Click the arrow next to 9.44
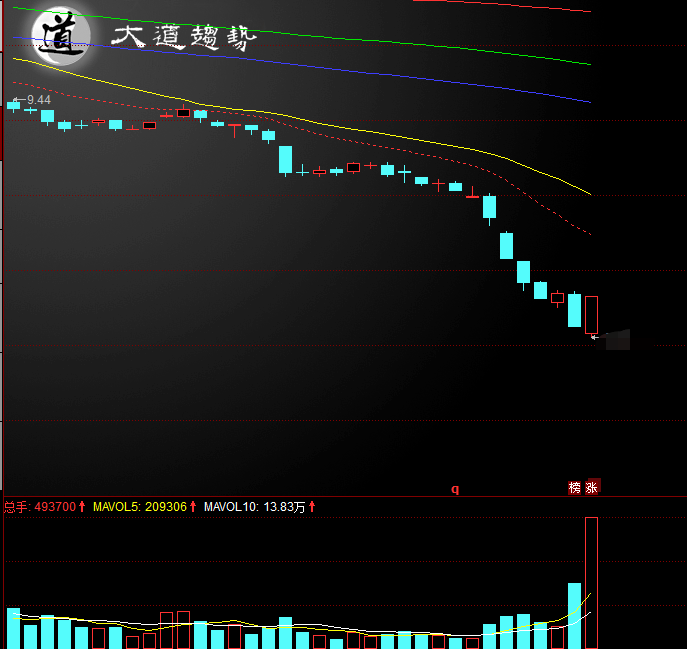 pyautogui.click(x=17, y=99)
